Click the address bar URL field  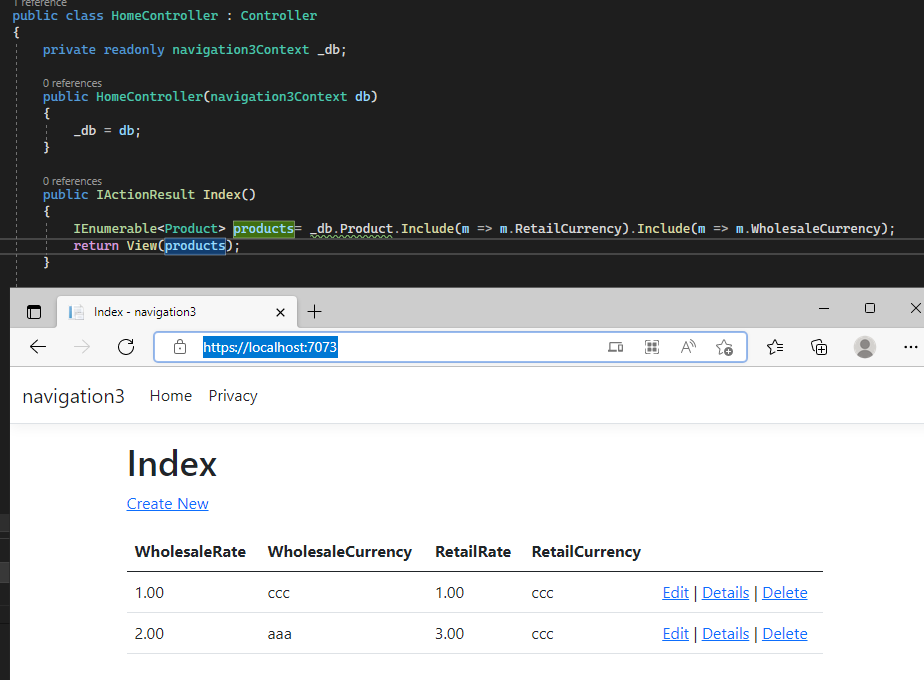[x=450, y=347]
